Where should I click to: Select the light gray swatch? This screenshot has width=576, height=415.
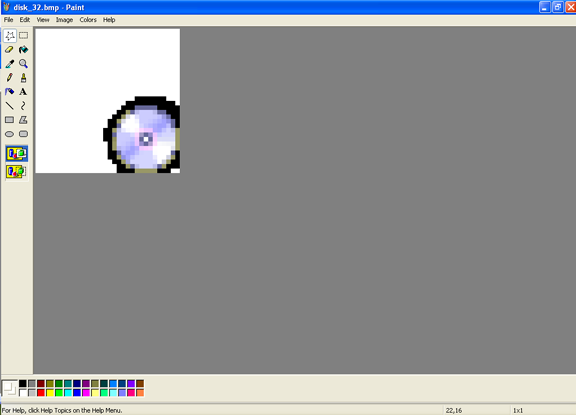pyautogui.click(x=32, y=393)
